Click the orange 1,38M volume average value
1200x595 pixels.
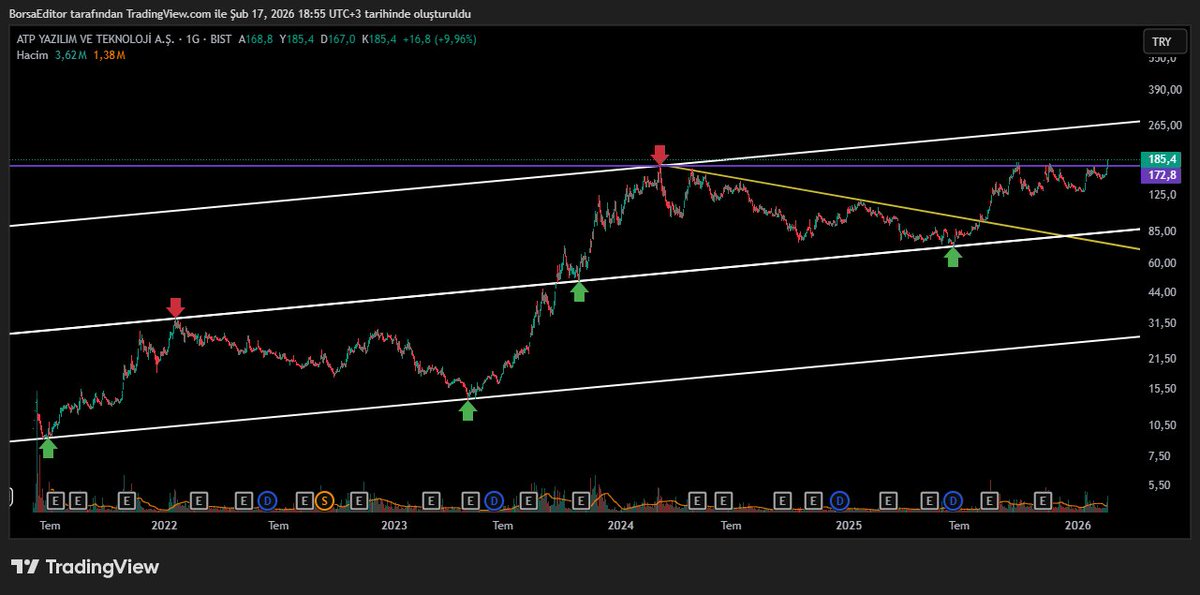coord(109,54)
